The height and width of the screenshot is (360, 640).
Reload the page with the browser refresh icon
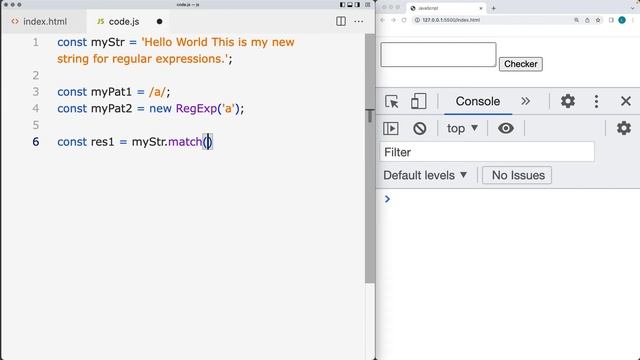404,20
